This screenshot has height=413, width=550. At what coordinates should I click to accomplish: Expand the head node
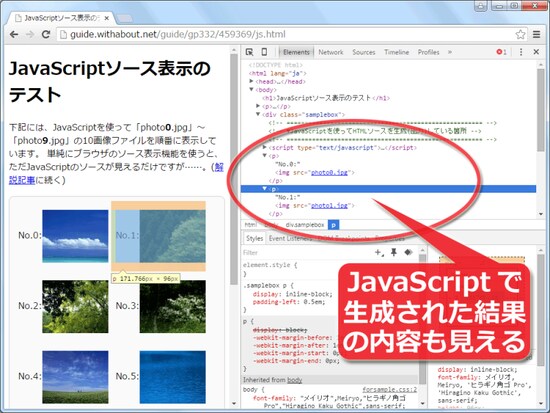(251, 81)
